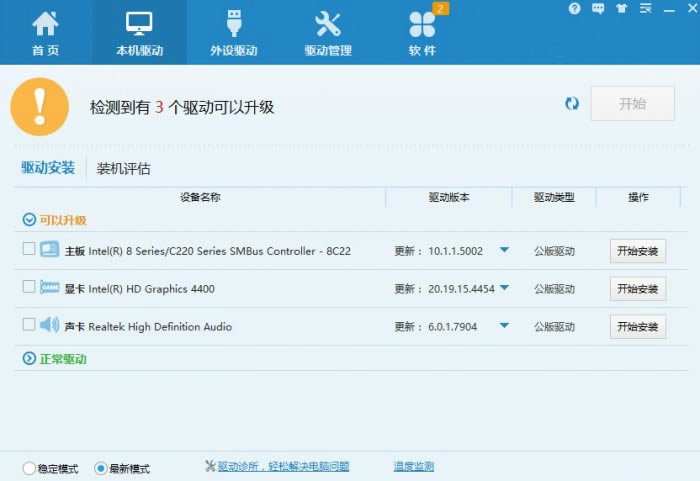
Task: Collapse the 可以升级 section
Action: click(x=29, y=220)
